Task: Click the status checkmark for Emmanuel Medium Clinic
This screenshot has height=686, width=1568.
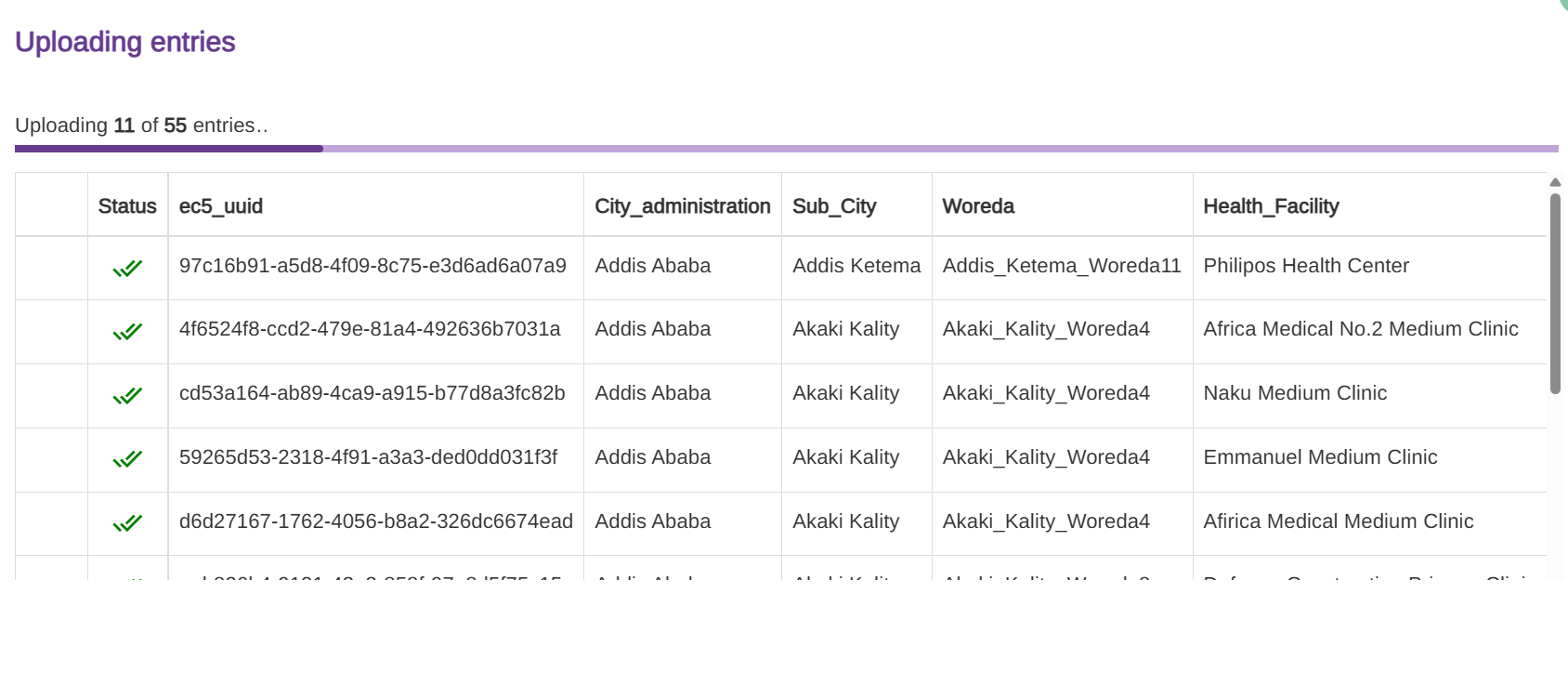Action: 127,459
